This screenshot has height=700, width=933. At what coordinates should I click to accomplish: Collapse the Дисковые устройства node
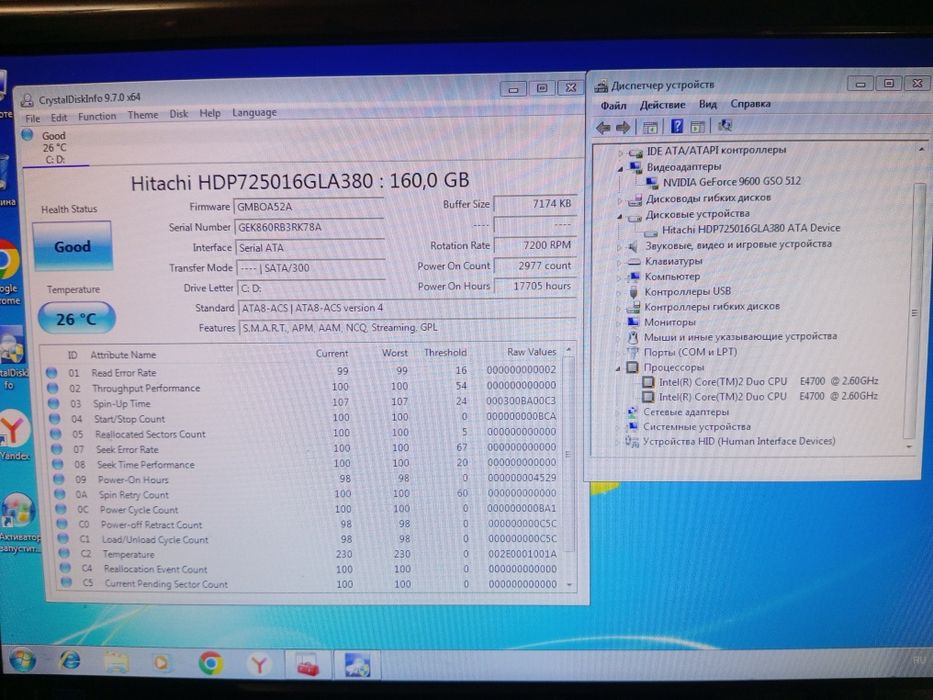point(620,216)
